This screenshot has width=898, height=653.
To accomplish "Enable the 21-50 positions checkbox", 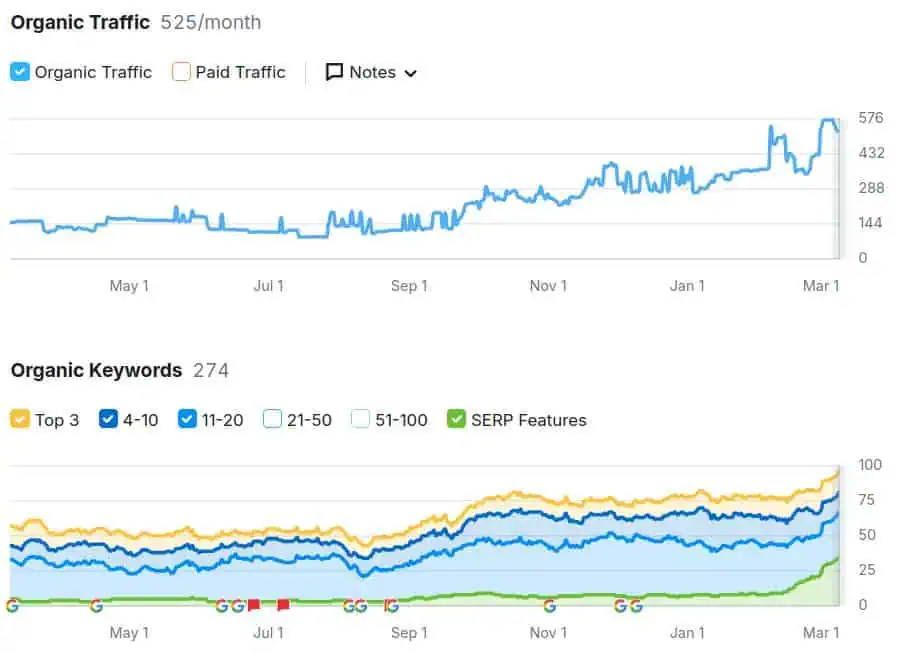I will click(x=272, y=420).
